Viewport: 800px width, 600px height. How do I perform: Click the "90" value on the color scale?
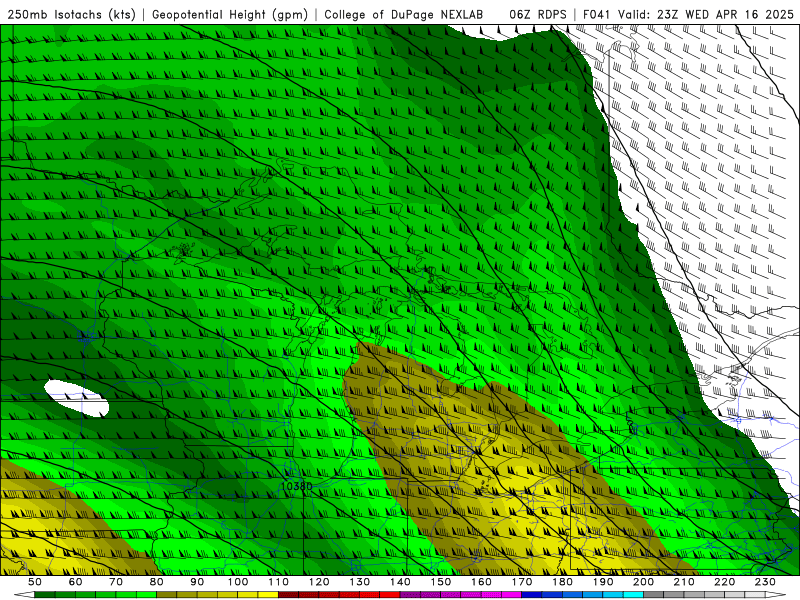tap(197, 582)
